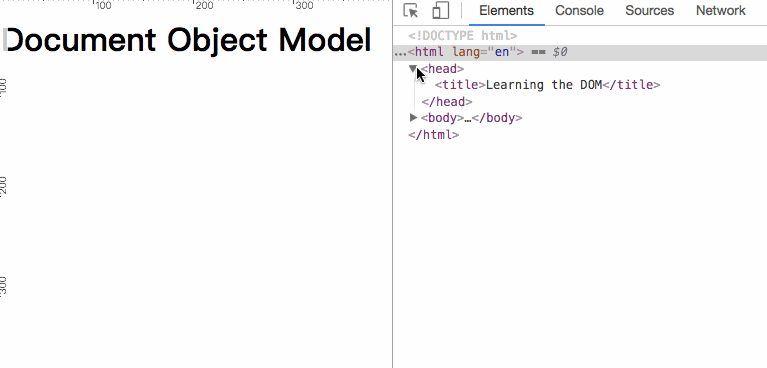767x368 pixels.
Task: Switch to the Console tab
Action: coord(579,11)
